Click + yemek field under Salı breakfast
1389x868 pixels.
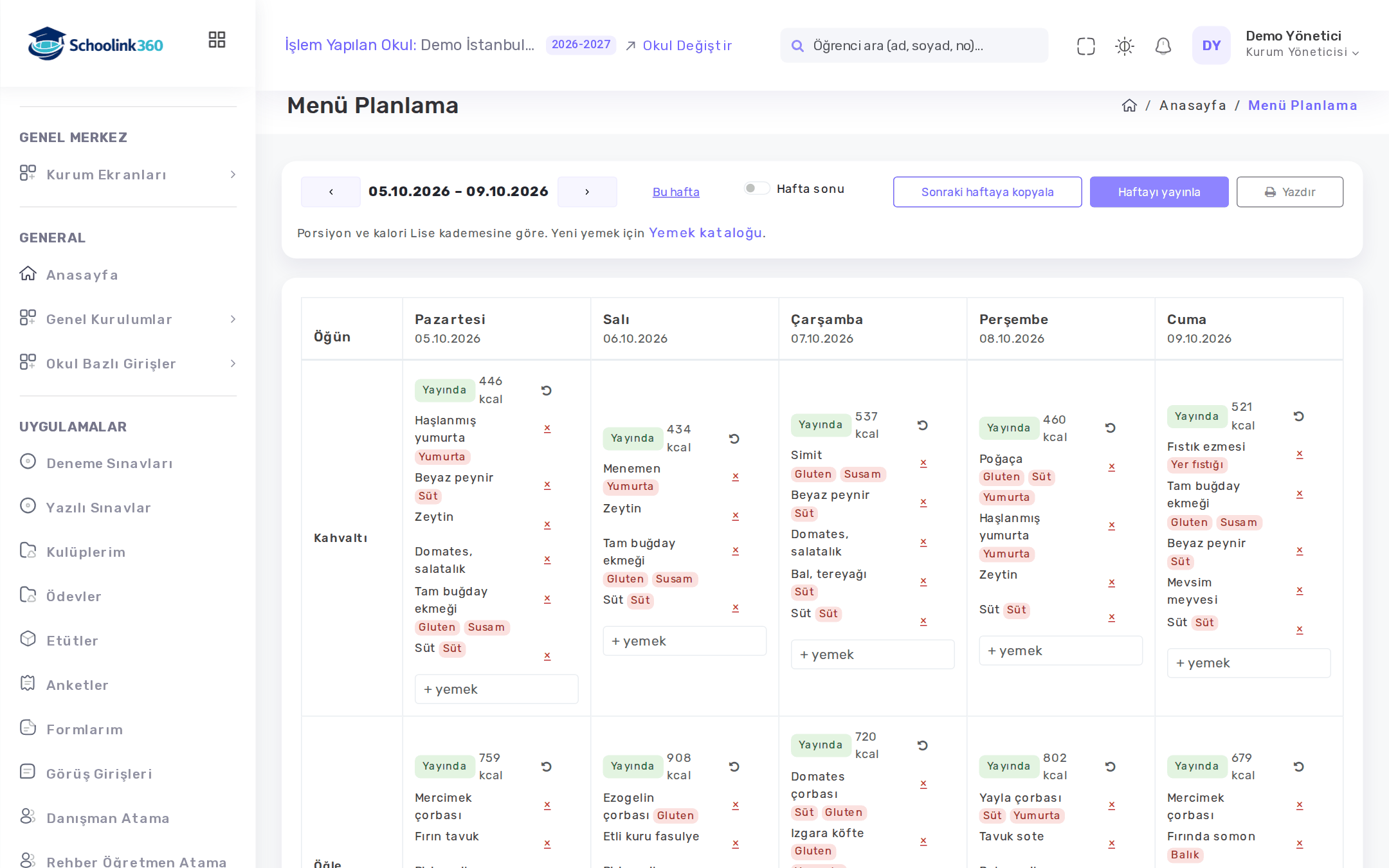(x=684, y=641)
